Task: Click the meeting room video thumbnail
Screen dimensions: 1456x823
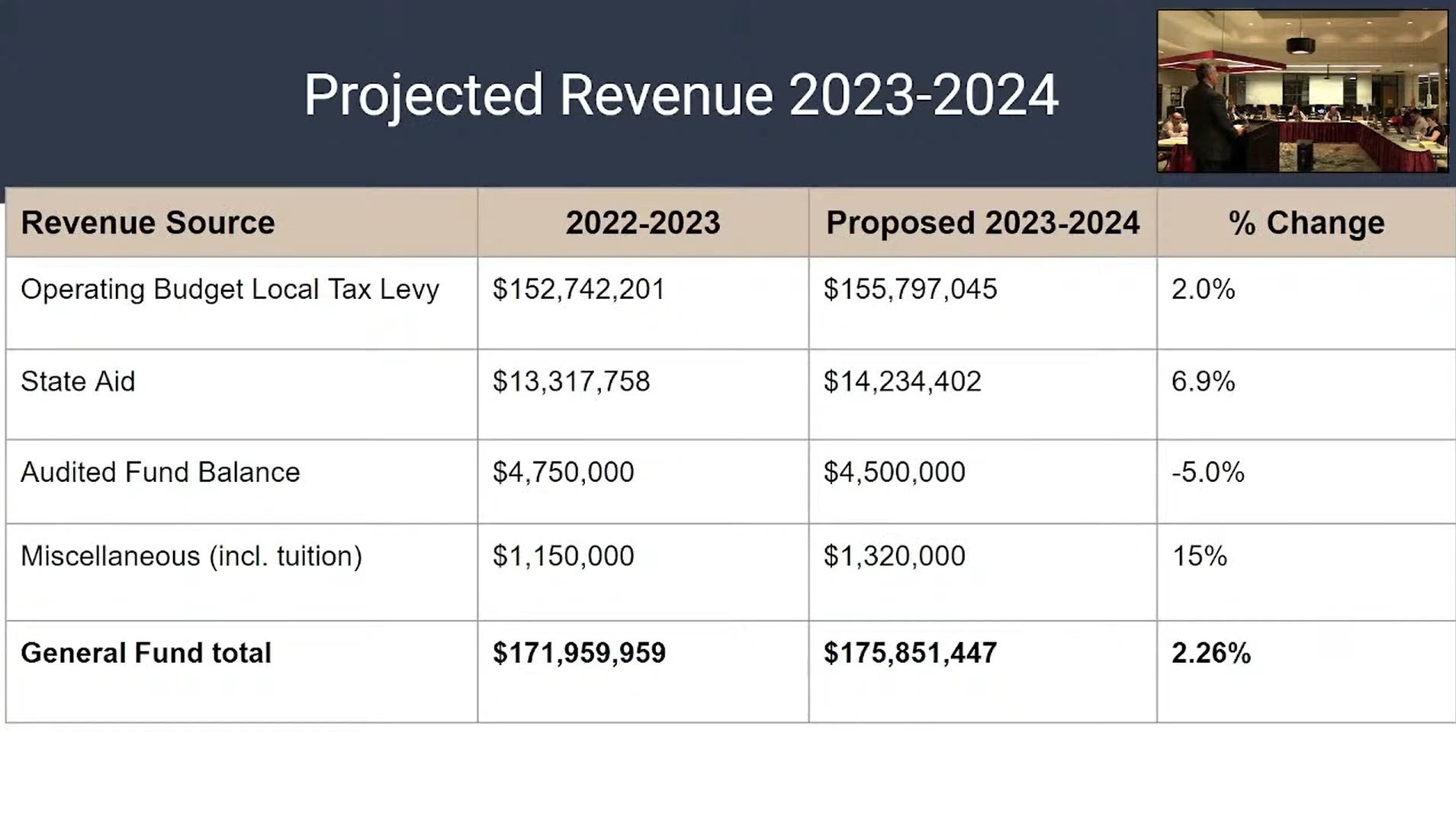Action: click(1302, 91)
